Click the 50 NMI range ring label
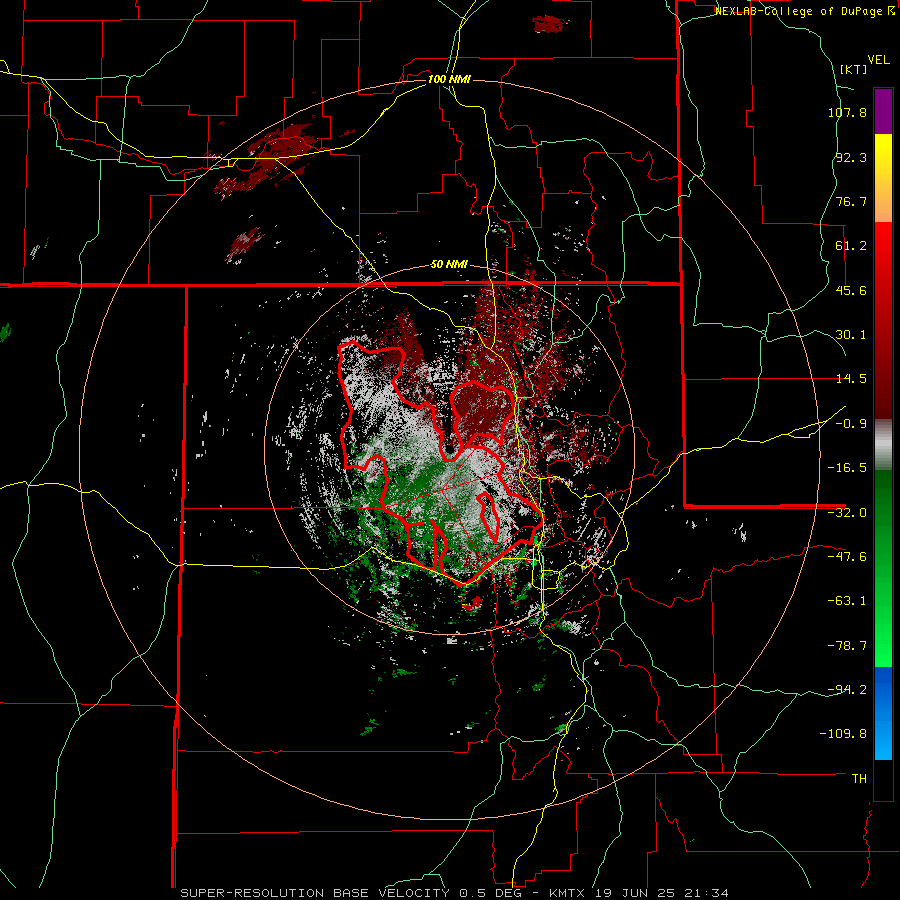Image resolution: width=900 pixels, height=900 pixels. coord(449,265)
